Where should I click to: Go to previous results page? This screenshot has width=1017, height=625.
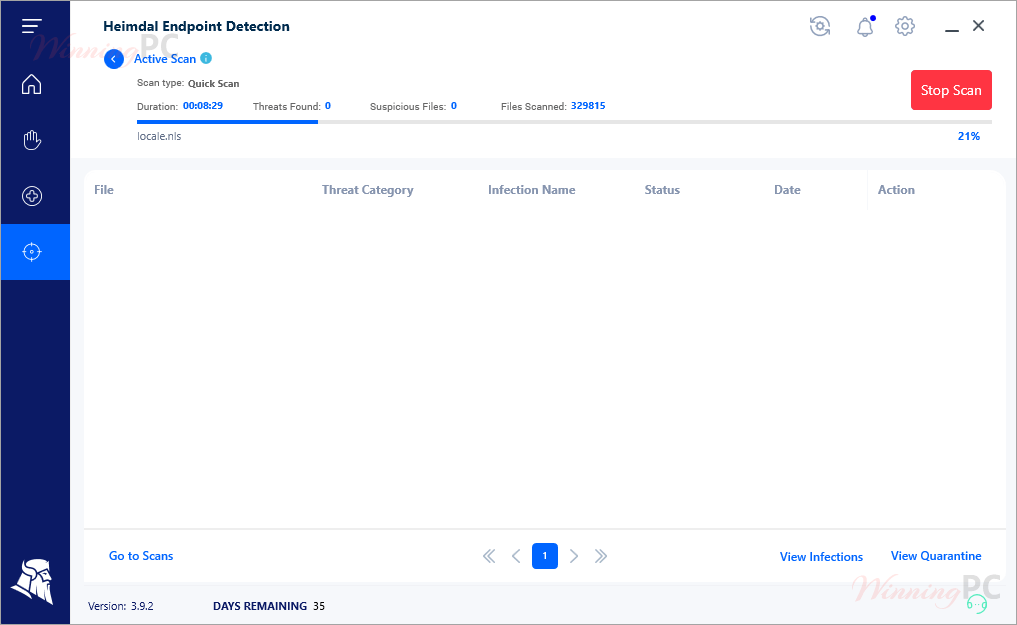coord(516,556)
